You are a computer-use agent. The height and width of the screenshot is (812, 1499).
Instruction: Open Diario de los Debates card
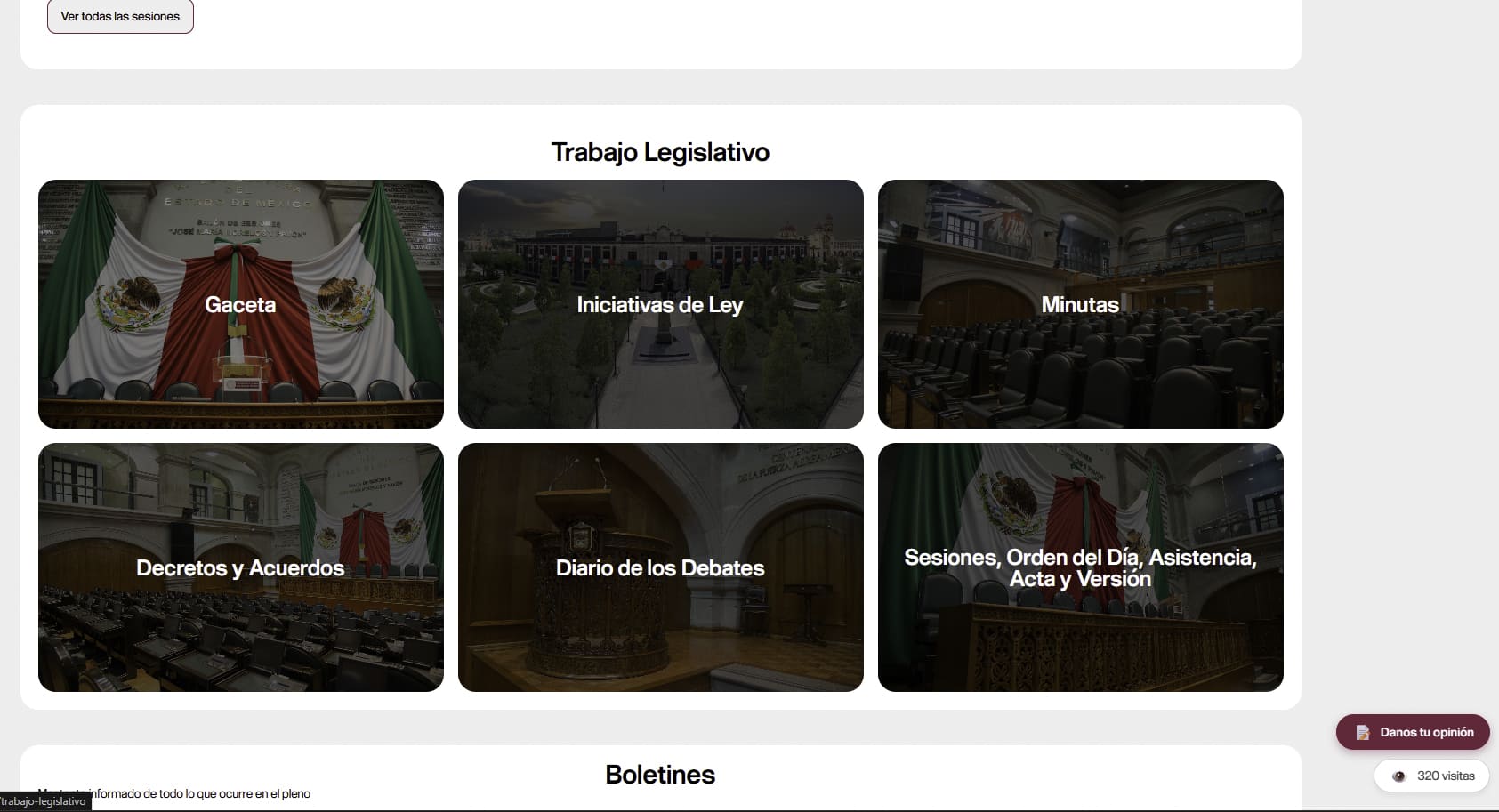(x=661, y=567)
